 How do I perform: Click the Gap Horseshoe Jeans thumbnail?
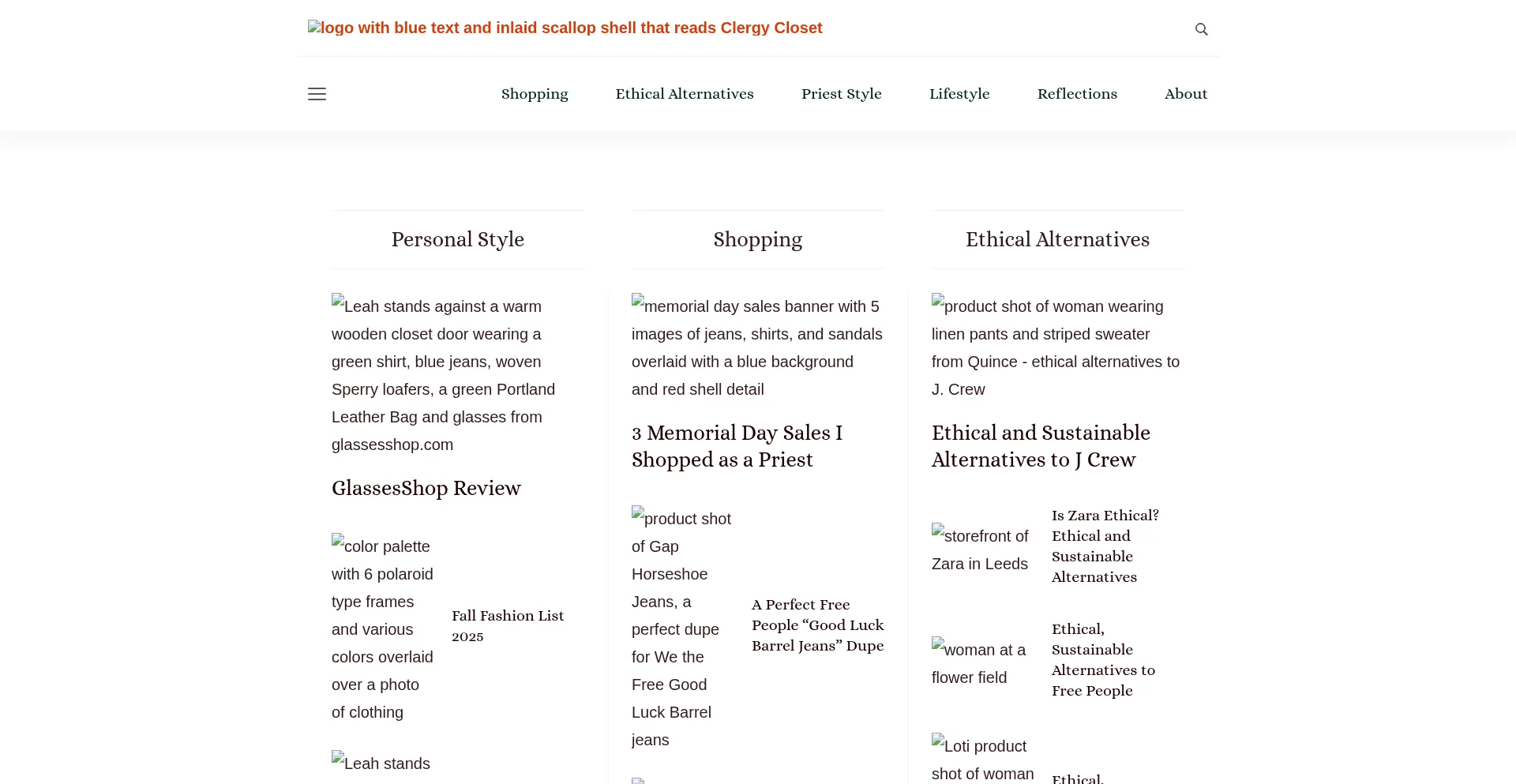click(682, 628)
